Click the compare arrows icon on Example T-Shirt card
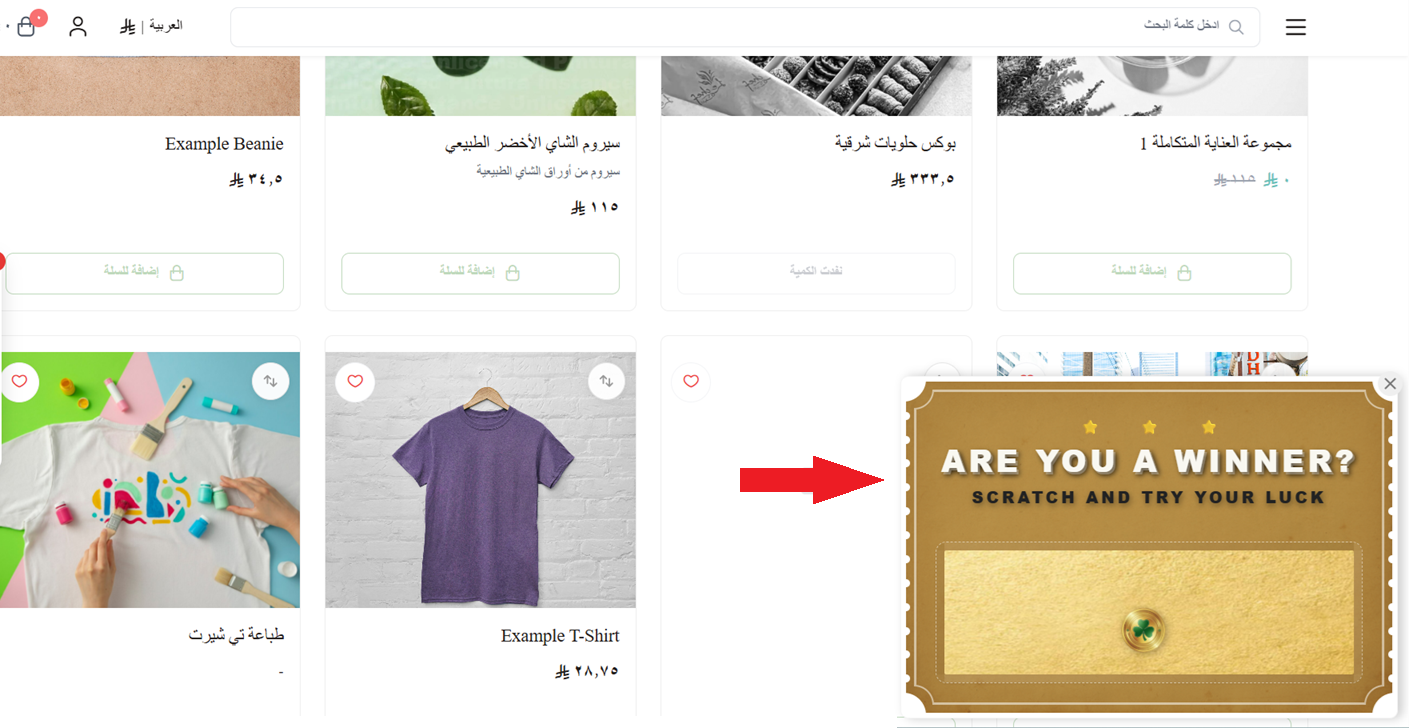The height and width of the screenshot is (728, 1409). click(607, 381)
